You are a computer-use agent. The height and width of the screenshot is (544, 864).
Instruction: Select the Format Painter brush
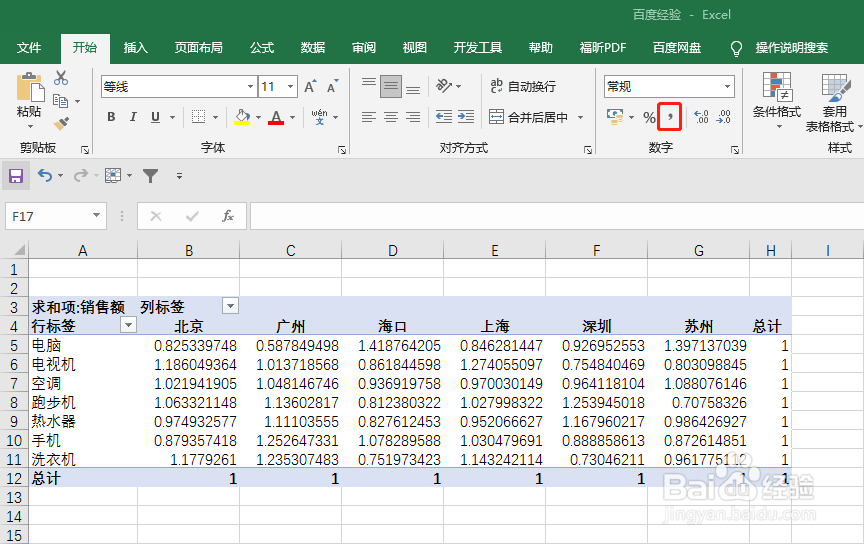[x=61, y=123]
